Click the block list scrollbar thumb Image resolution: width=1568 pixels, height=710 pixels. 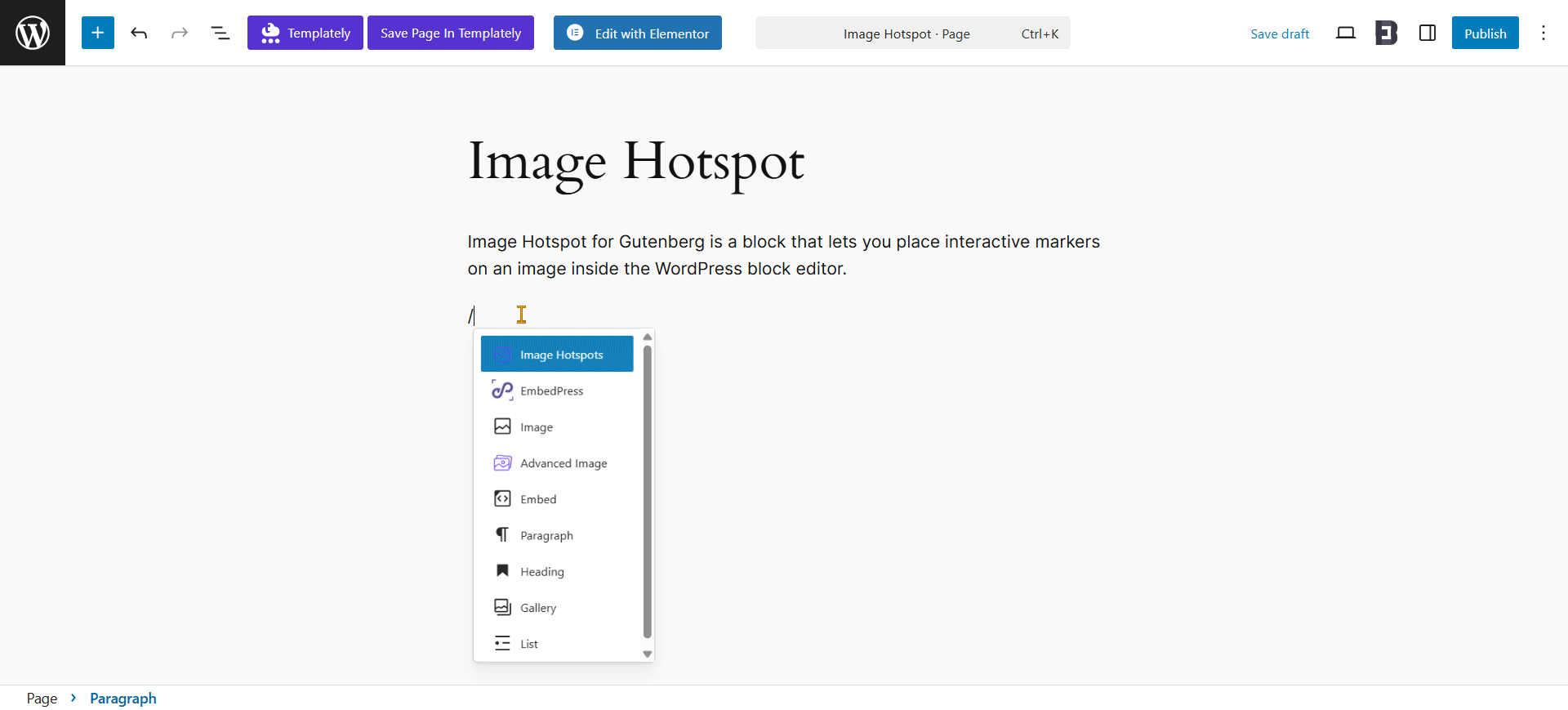pos(648,491)
